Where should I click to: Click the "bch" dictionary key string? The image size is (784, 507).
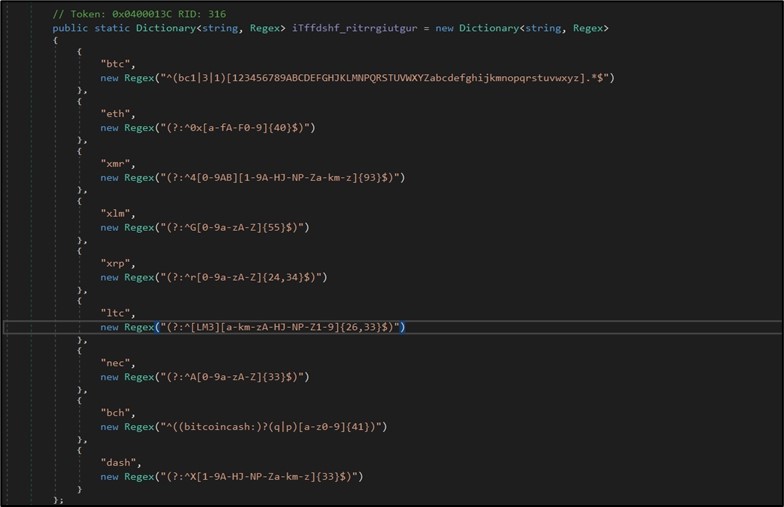[x=113, y=412]
